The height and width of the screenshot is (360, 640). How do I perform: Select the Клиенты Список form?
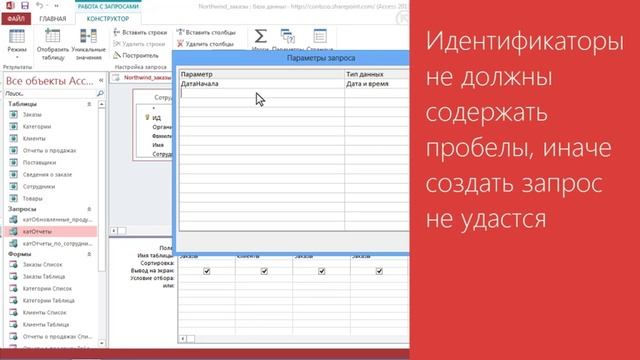click(x=51, y=313)
